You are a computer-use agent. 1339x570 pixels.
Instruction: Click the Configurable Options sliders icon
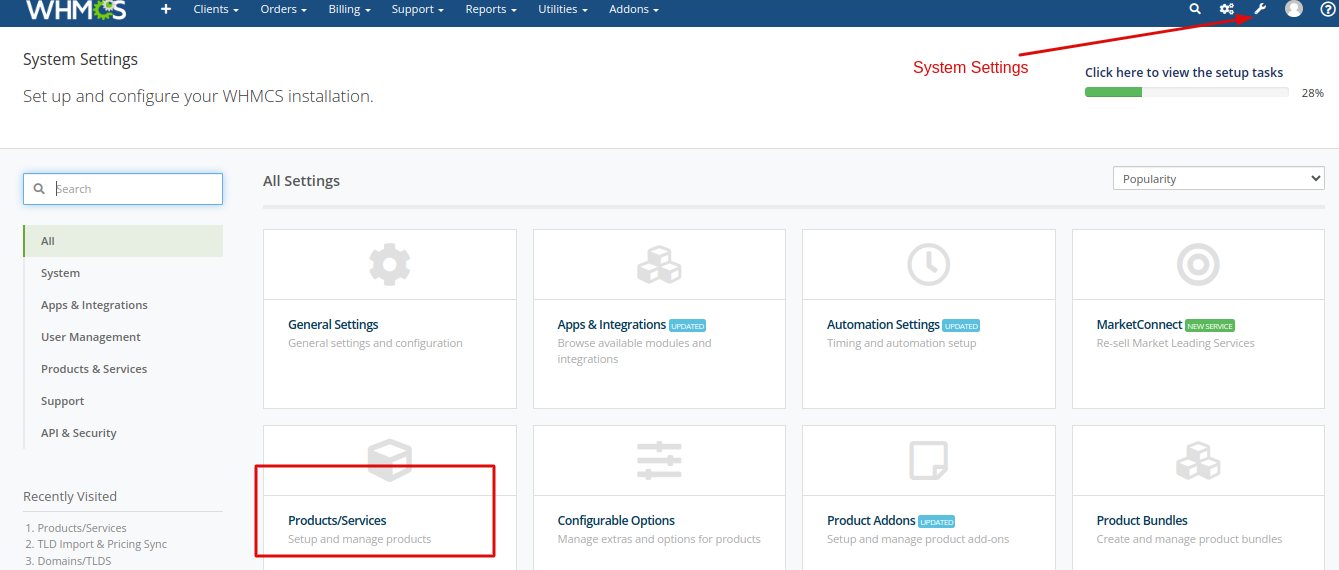click(659, 460)
